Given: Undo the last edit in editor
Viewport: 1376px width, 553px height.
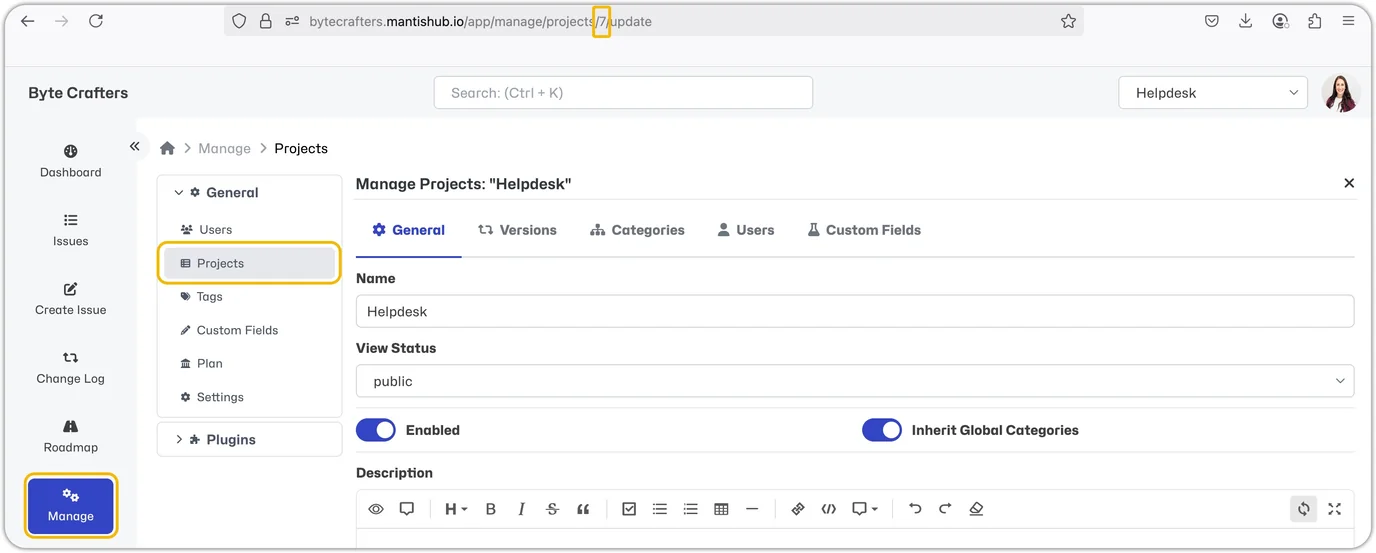Looking at the screenshot, I should click(x=914, y=509).
